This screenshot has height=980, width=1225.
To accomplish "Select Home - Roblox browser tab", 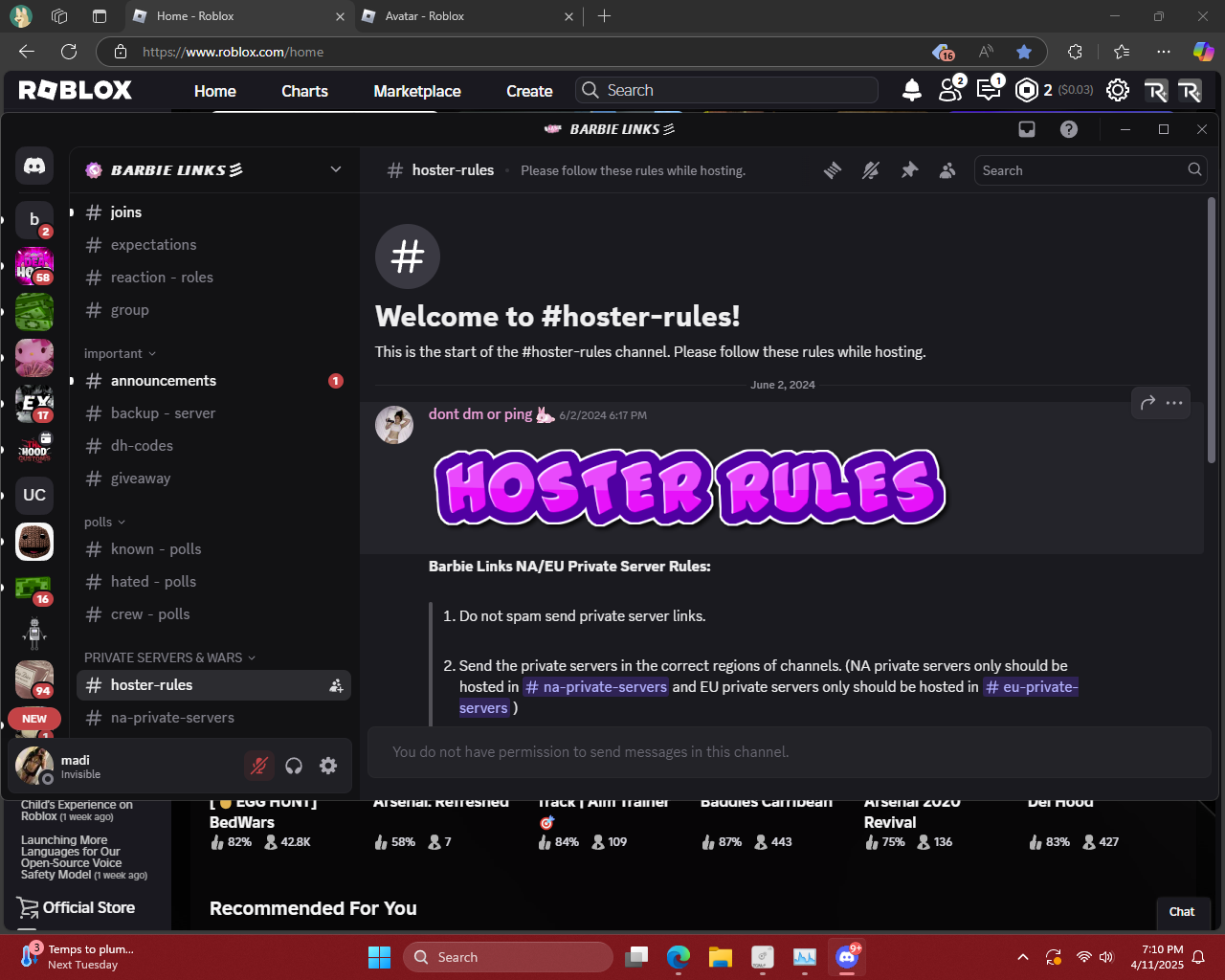I will [239, 16].
